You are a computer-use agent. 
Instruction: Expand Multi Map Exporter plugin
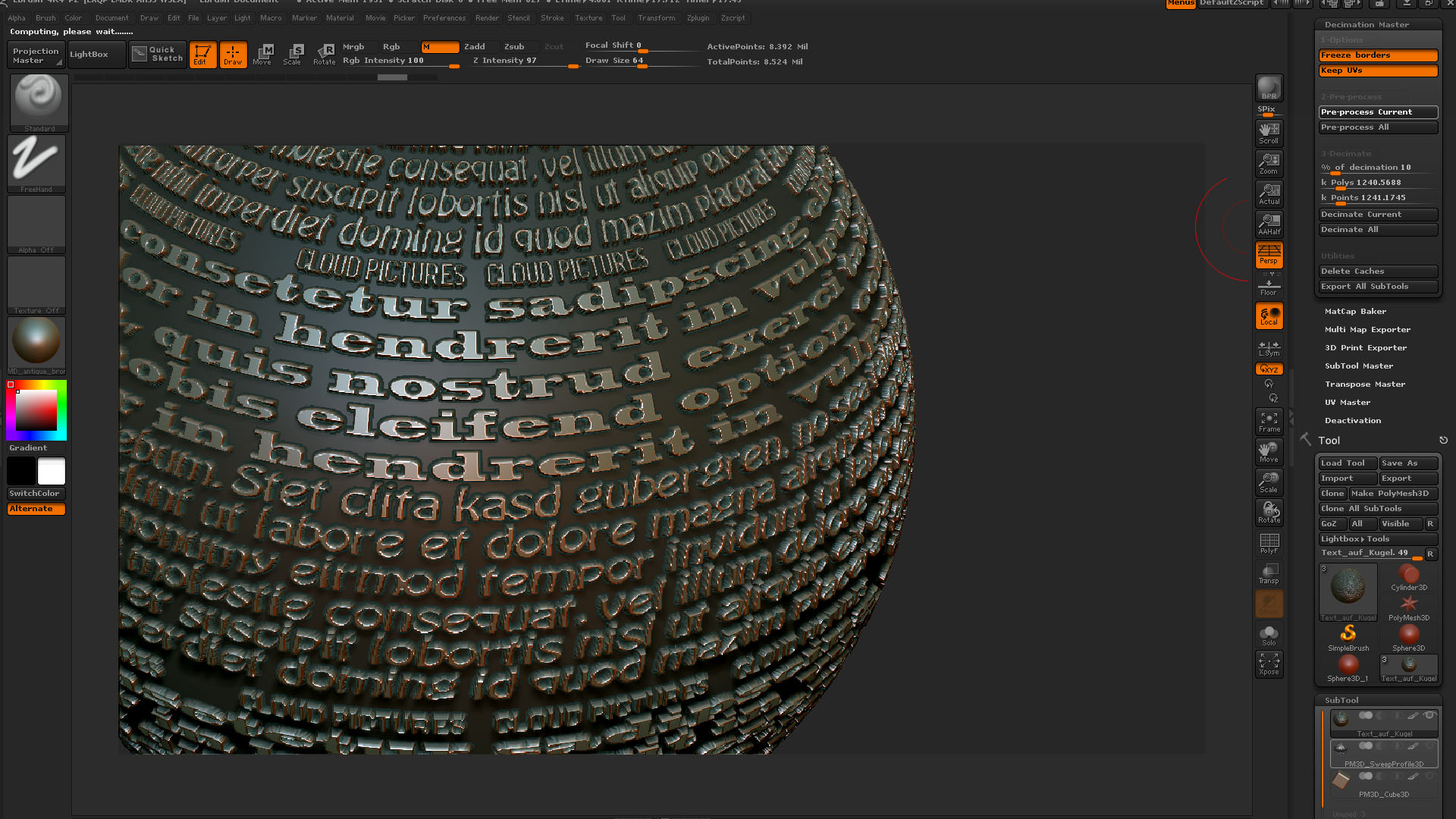[x=1367, y=330]
